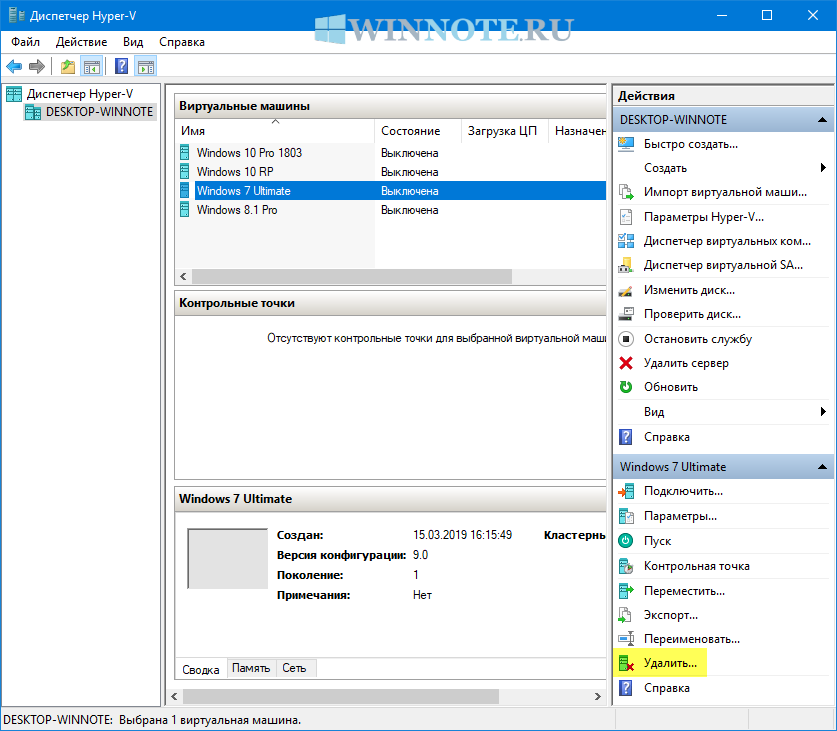Click the Подключить connect icon
Viewport: 837px width, 731px height.
pyautogui.click(x=626, y=491)
